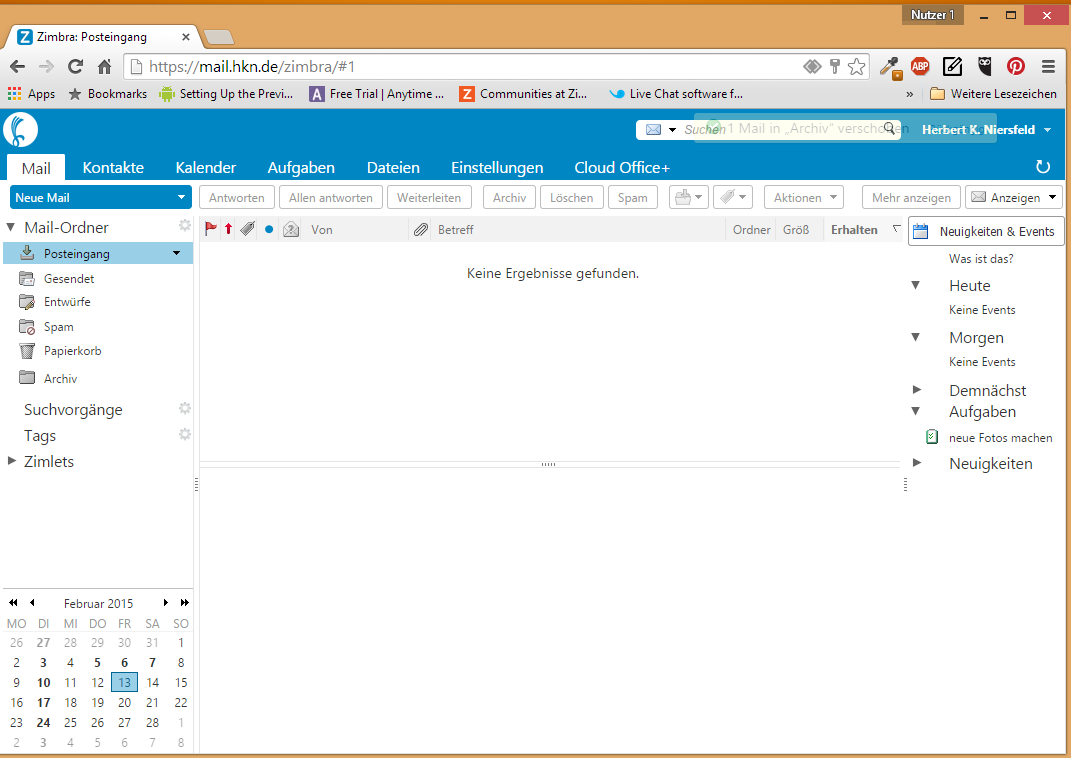The height and width of the screenshot is (758, 1071).
Task: Click the 'neue Fotos machen' task checkbox icon
Action: click(931, 437)
